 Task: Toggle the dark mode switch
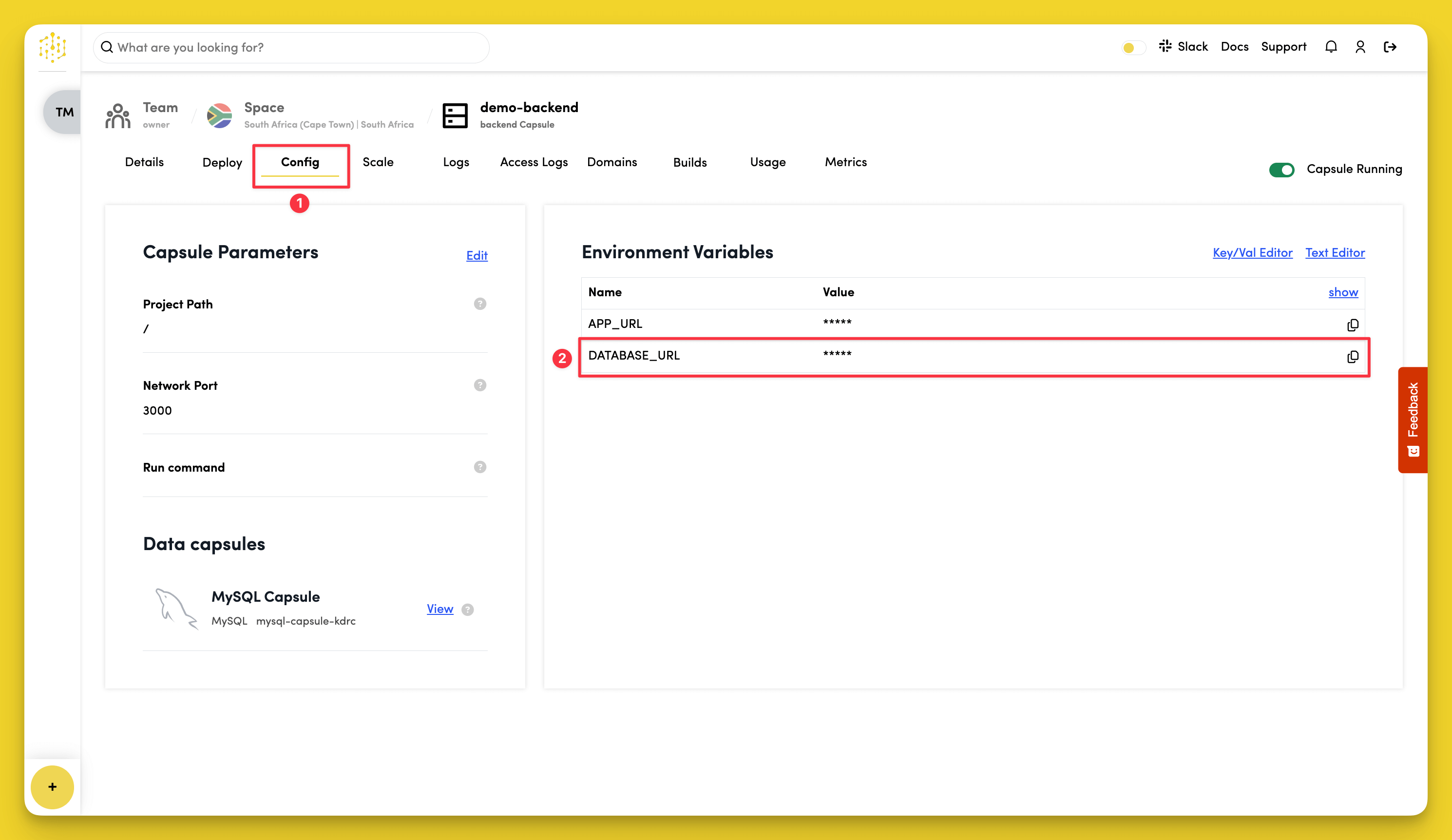click(1133, 47)
